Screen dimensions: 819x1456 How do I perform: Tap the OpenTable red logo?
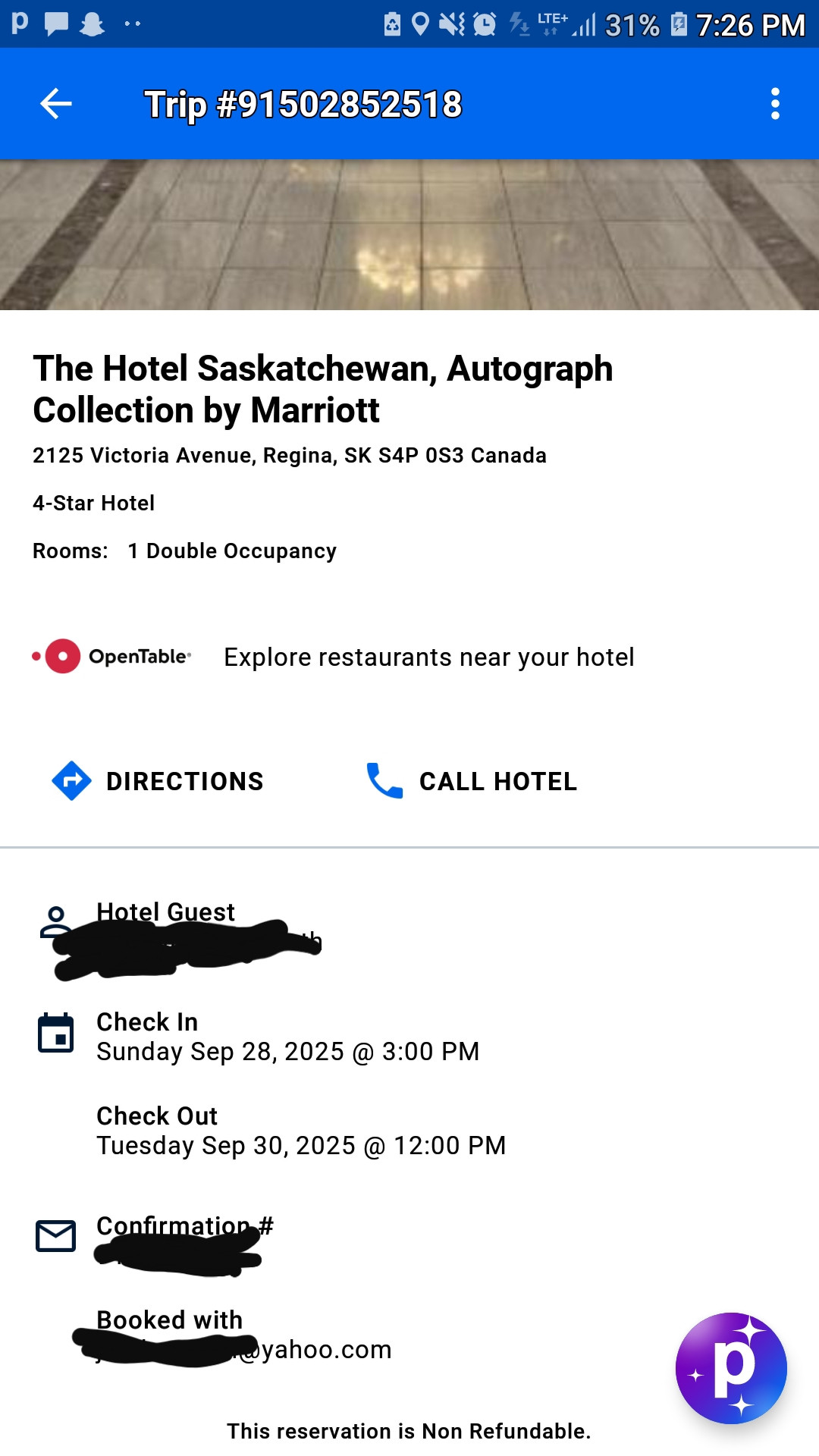(x=63, y=656)
